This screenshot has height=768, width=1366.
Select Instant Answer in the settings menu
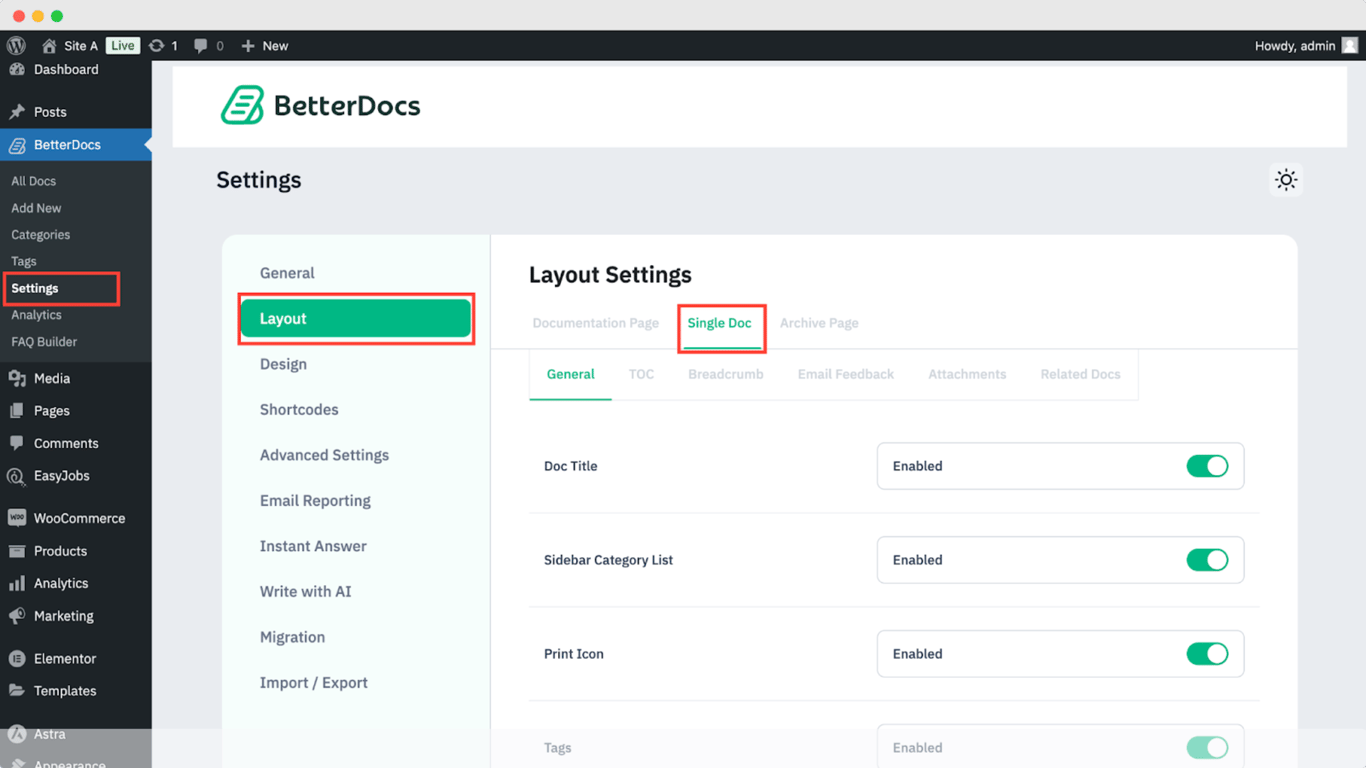pyautogui.click(x=313, y=546)
